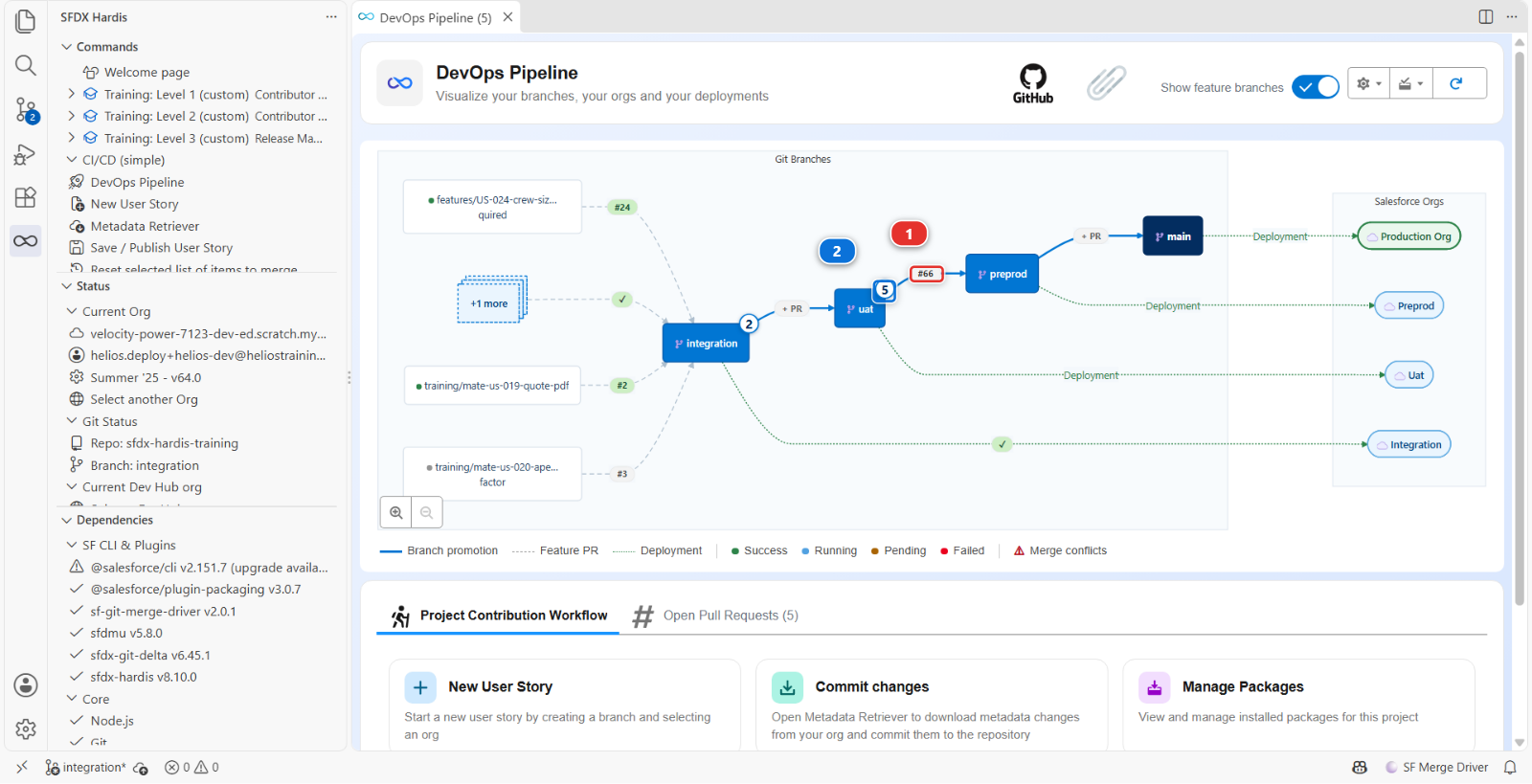Collapse the Commands section
The image size is (1532, 784).
pos(67,47)
